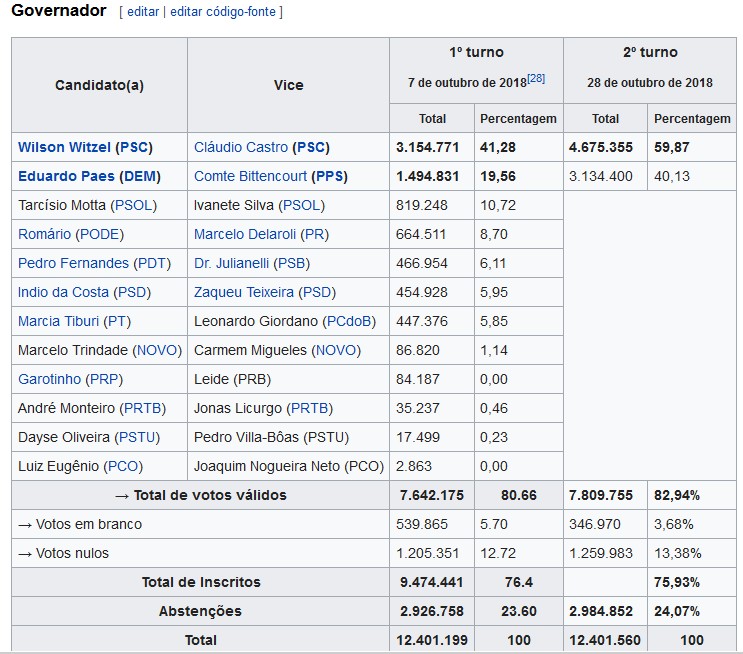Open Indio da Costa page

click(x=64, y=292)
